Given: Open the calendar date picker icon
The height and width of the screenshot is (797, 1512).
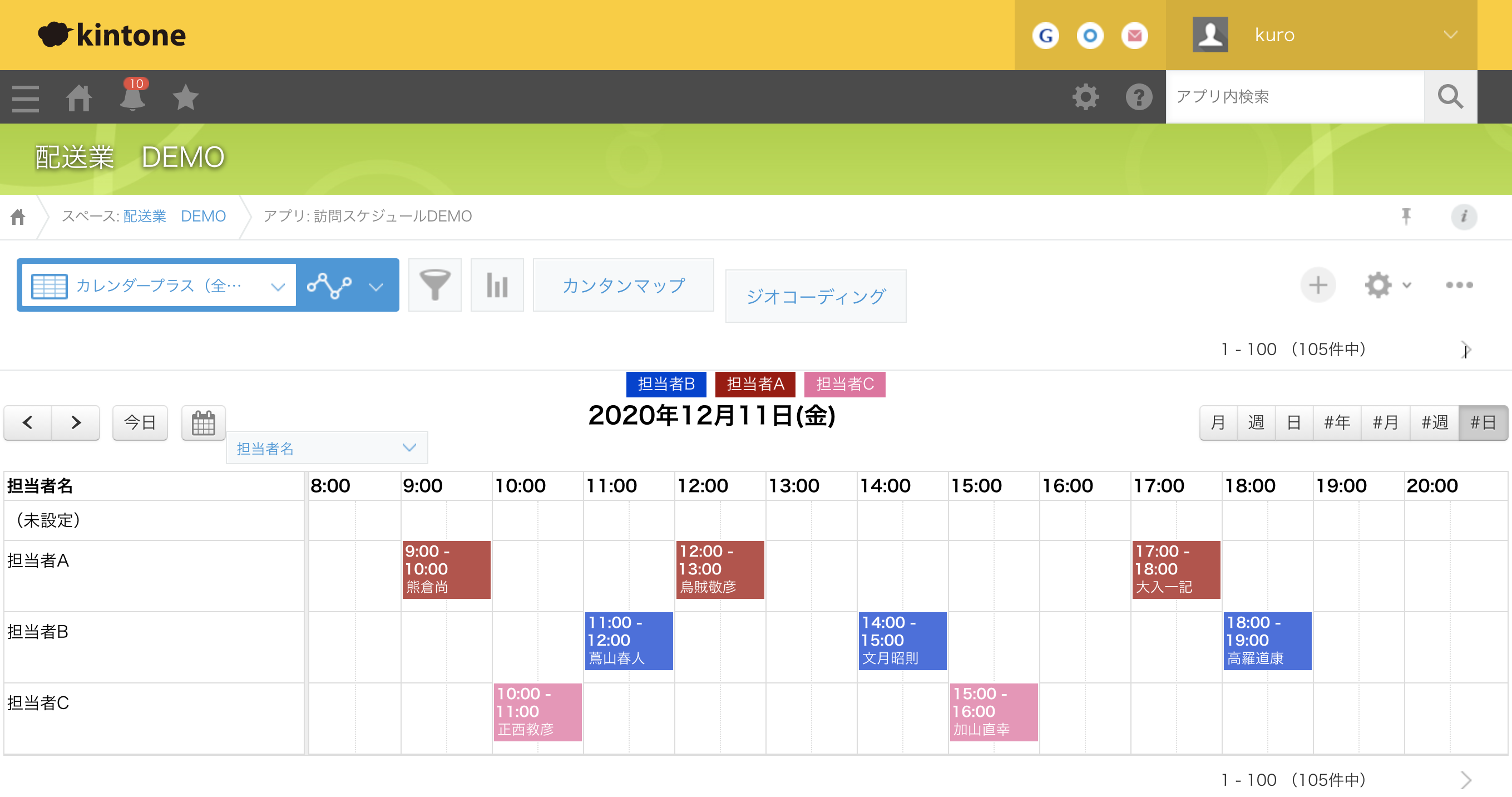Looking at the screenshot, I should coord(204,423).
